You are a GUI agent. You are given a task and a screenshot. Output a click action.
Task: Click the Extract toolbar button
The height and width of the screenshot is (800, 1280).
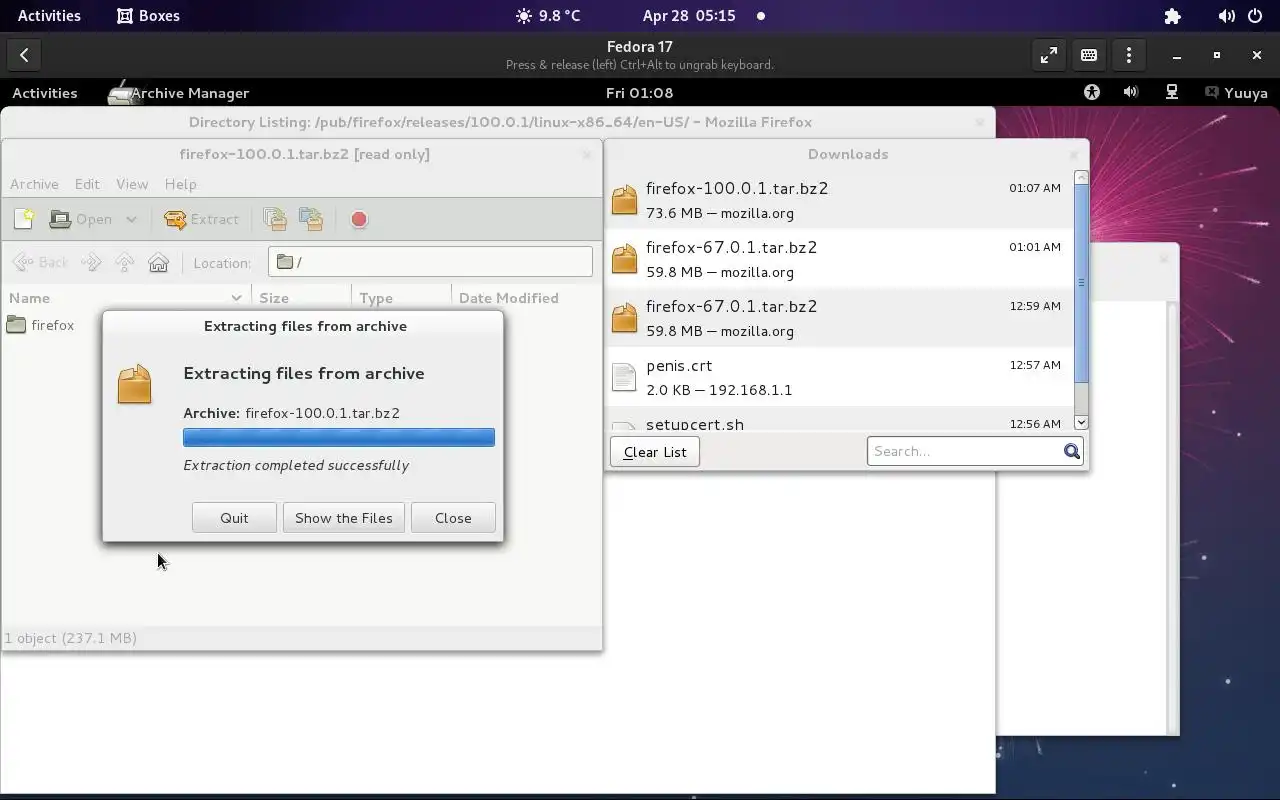tap(201, 219)
